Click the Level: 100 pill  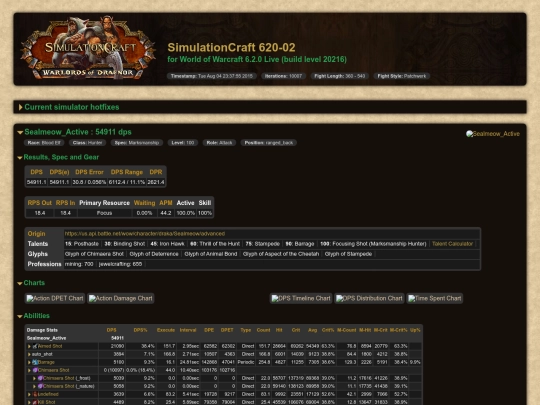coord(183,143)
